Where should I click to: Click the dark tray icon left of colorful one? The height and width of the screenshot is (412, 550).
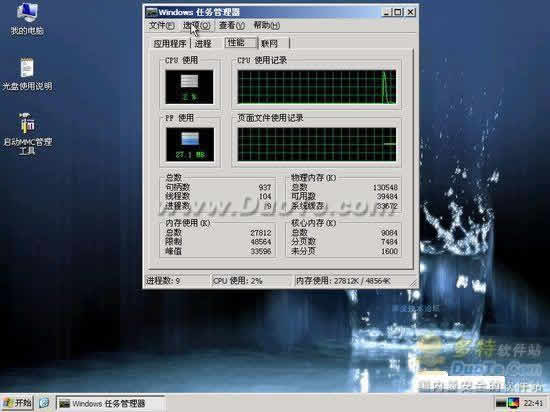pos(502,403)
